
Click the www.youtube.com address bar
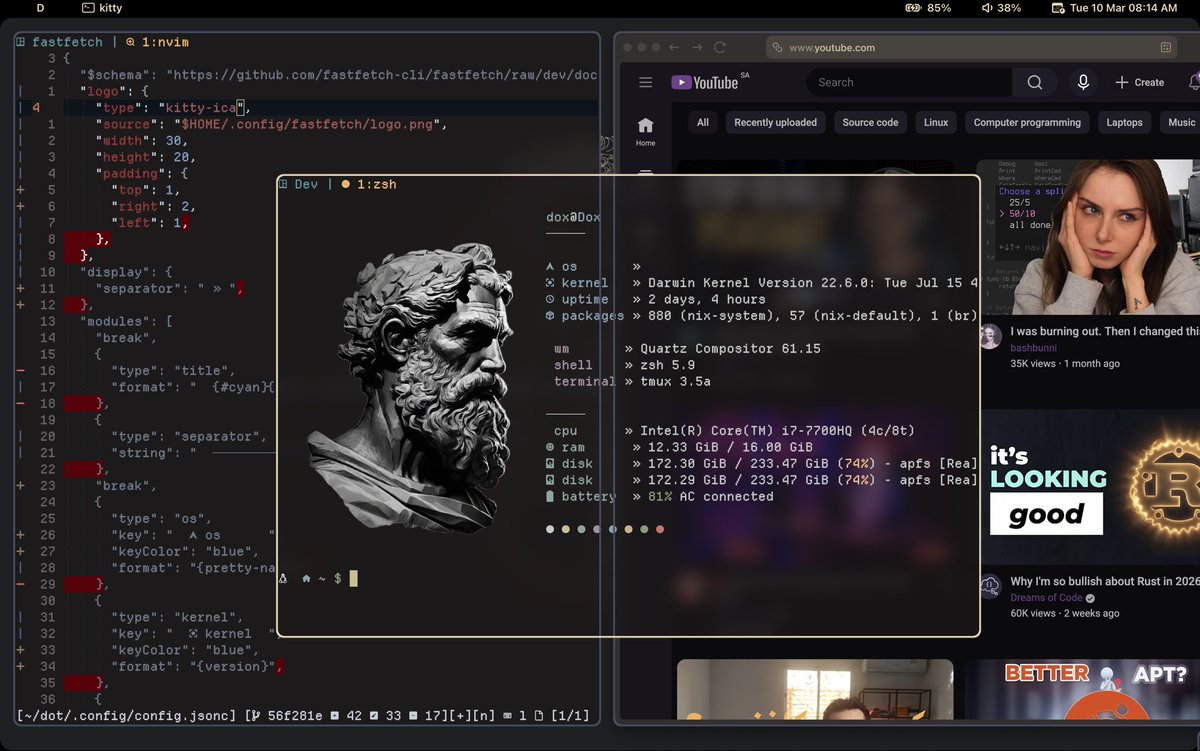point(970,47)
